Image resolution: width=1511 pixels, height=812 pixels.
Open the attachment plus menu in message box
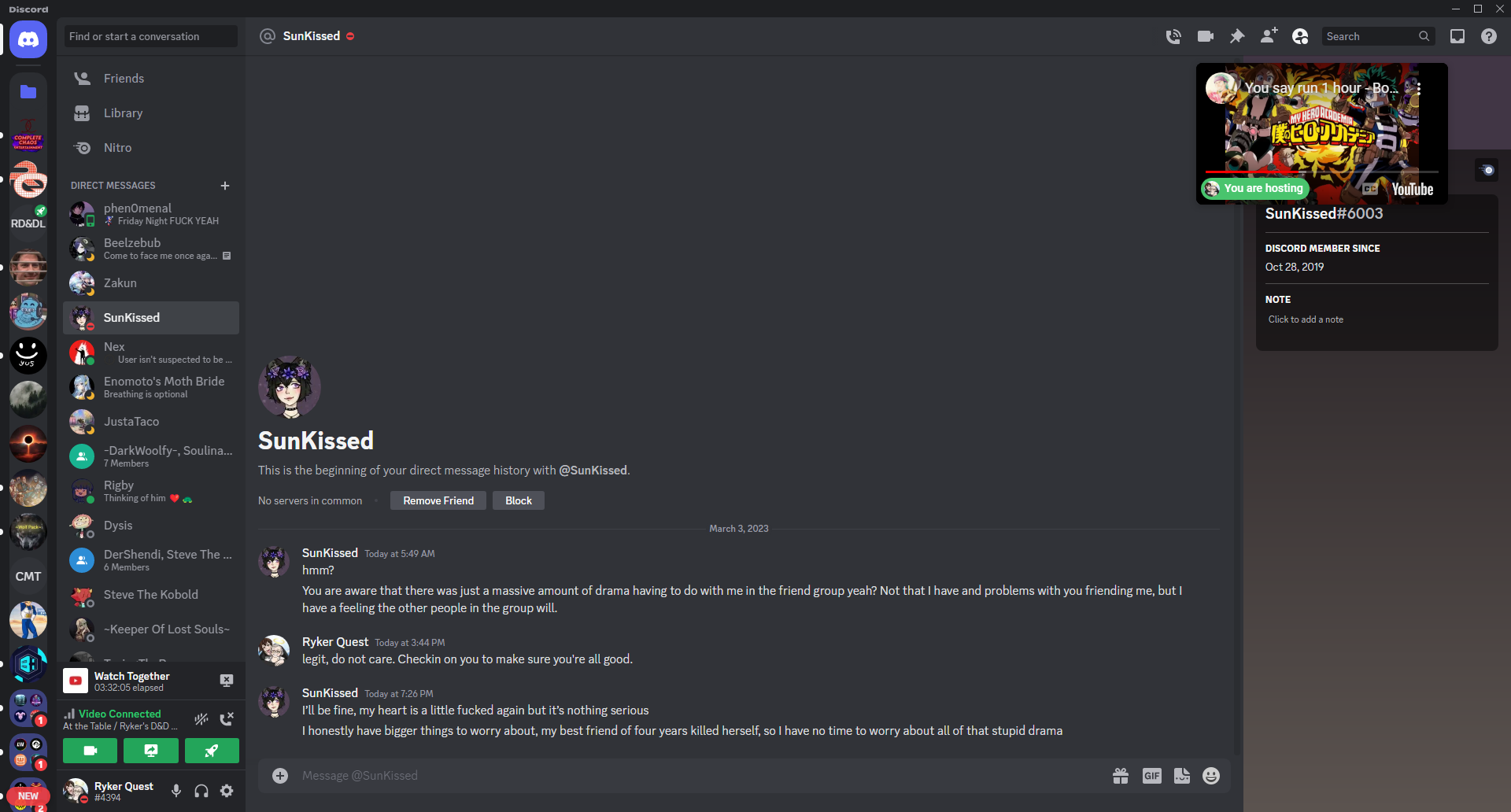[280, 776]
